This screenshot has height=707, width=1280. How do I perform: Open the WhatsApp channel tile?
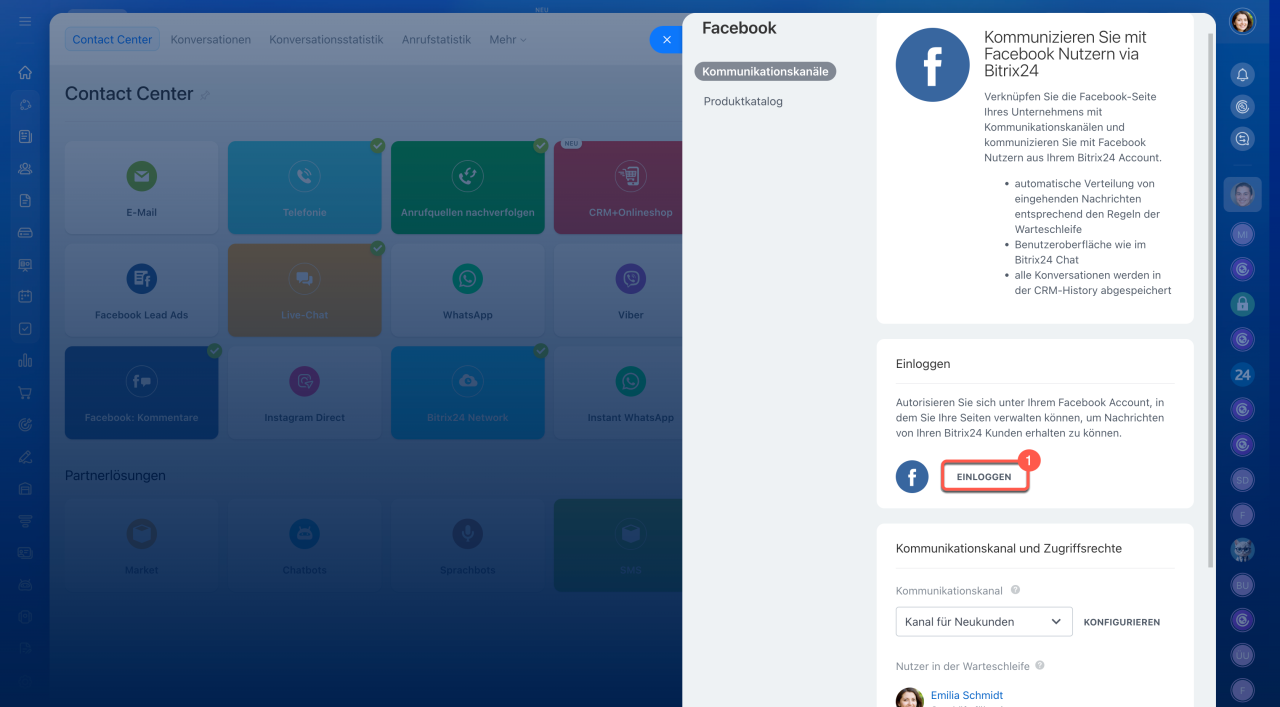pos(467,290)
